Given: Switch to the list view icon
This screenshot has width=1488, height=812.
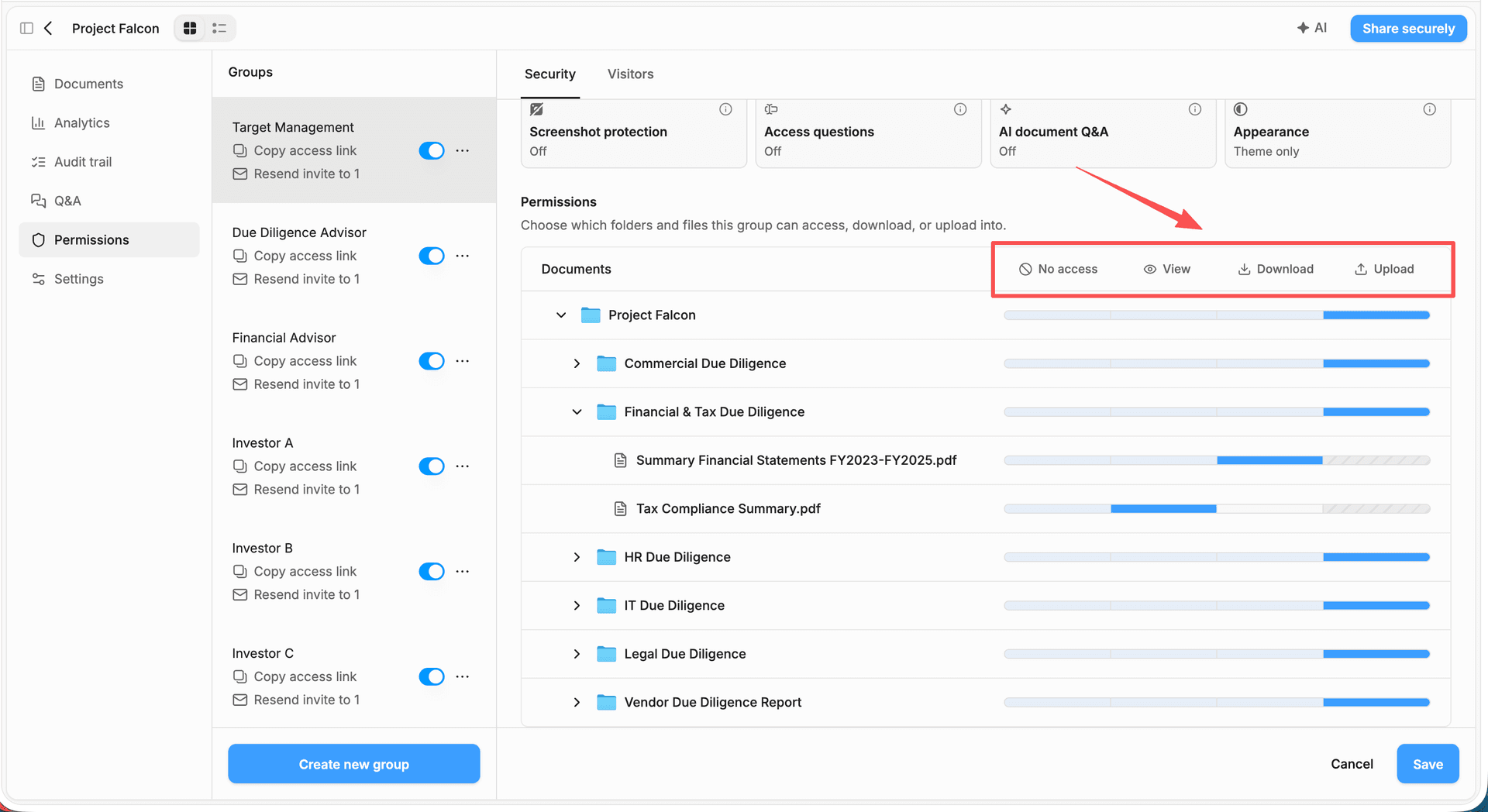Looking at the screenshot, I should pyautogui.click(x=219, y=29).
